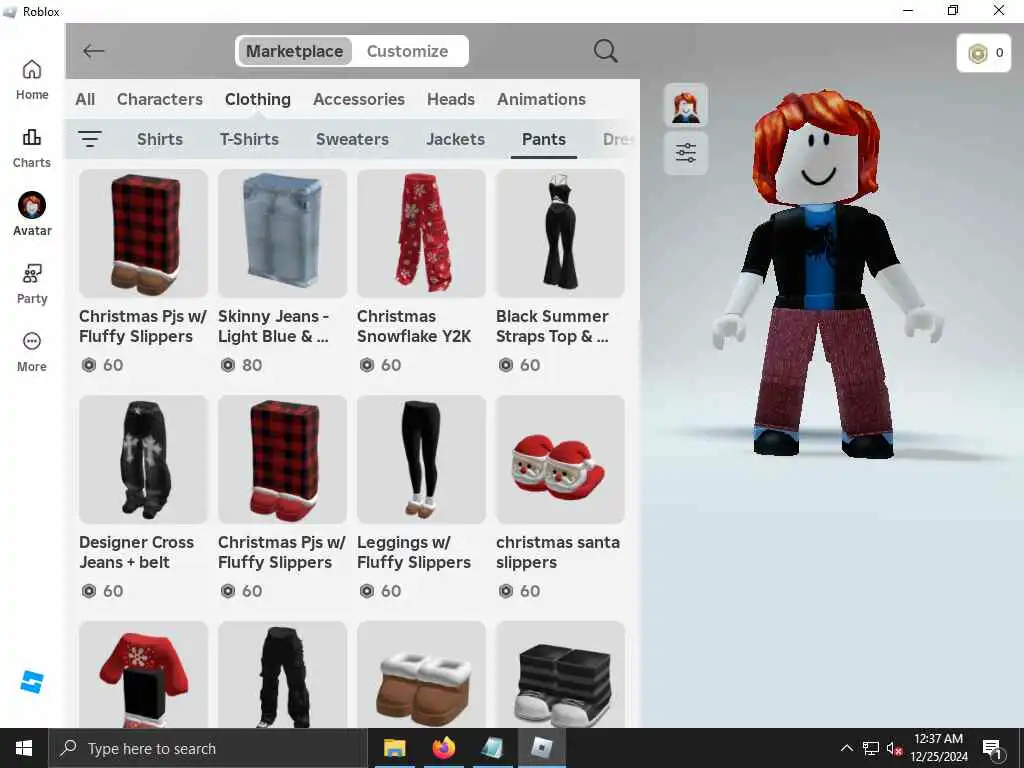Click the 3D avatar preview model
Screen dimensions: 1024x768
click(x=827, y=274)
